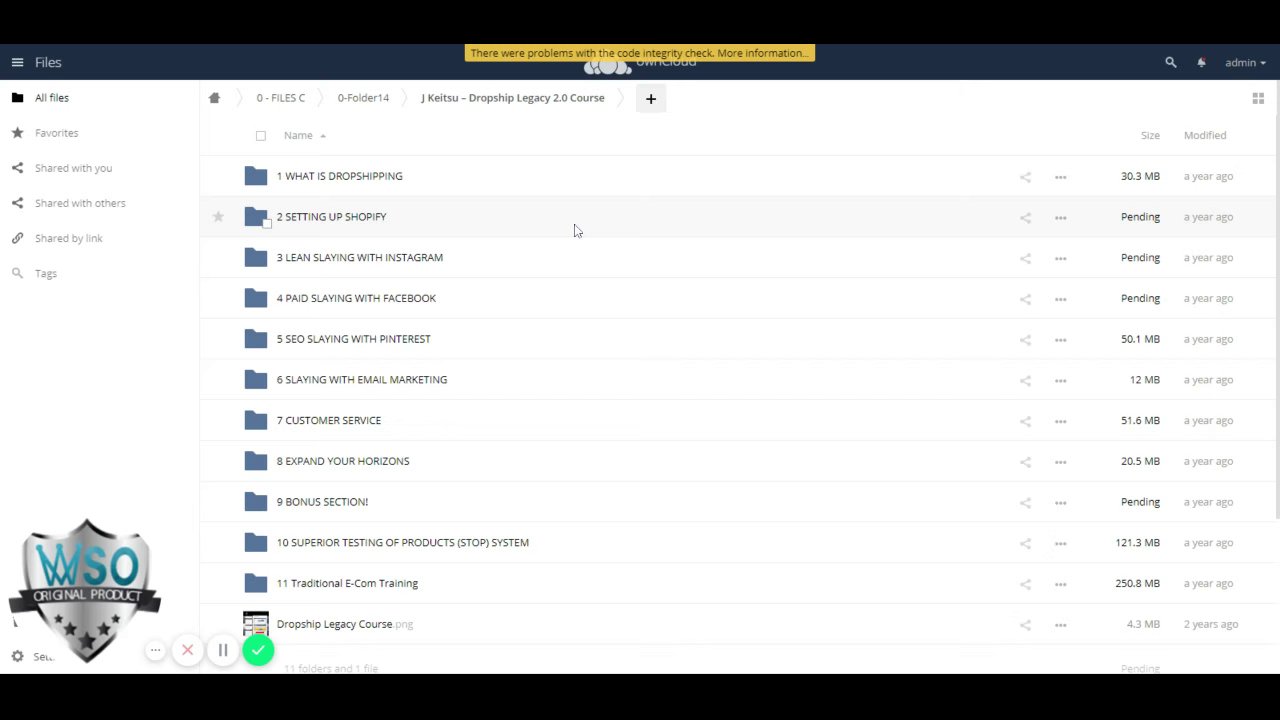Tick the select all files checkbox
This screenshot has height=720, width=1280.
(x=261, y=135)
